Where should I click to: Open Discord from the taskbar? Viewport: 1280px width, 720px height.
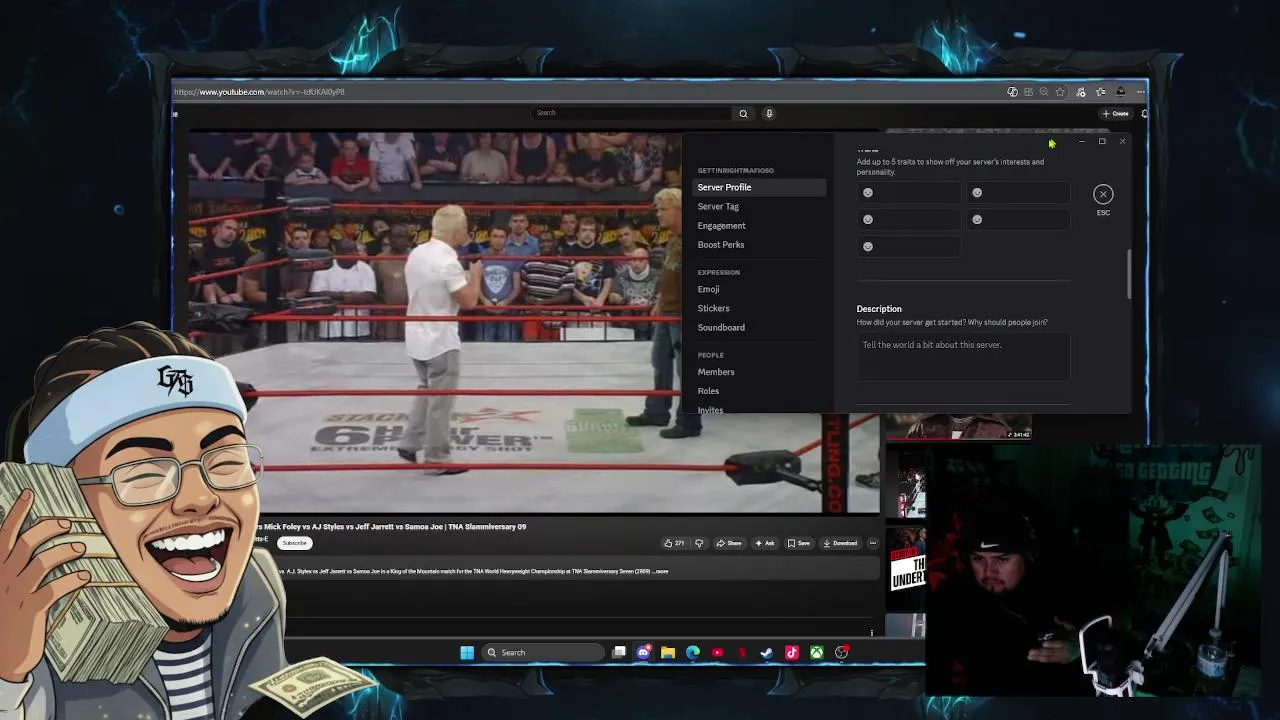(x=643, y=652)
